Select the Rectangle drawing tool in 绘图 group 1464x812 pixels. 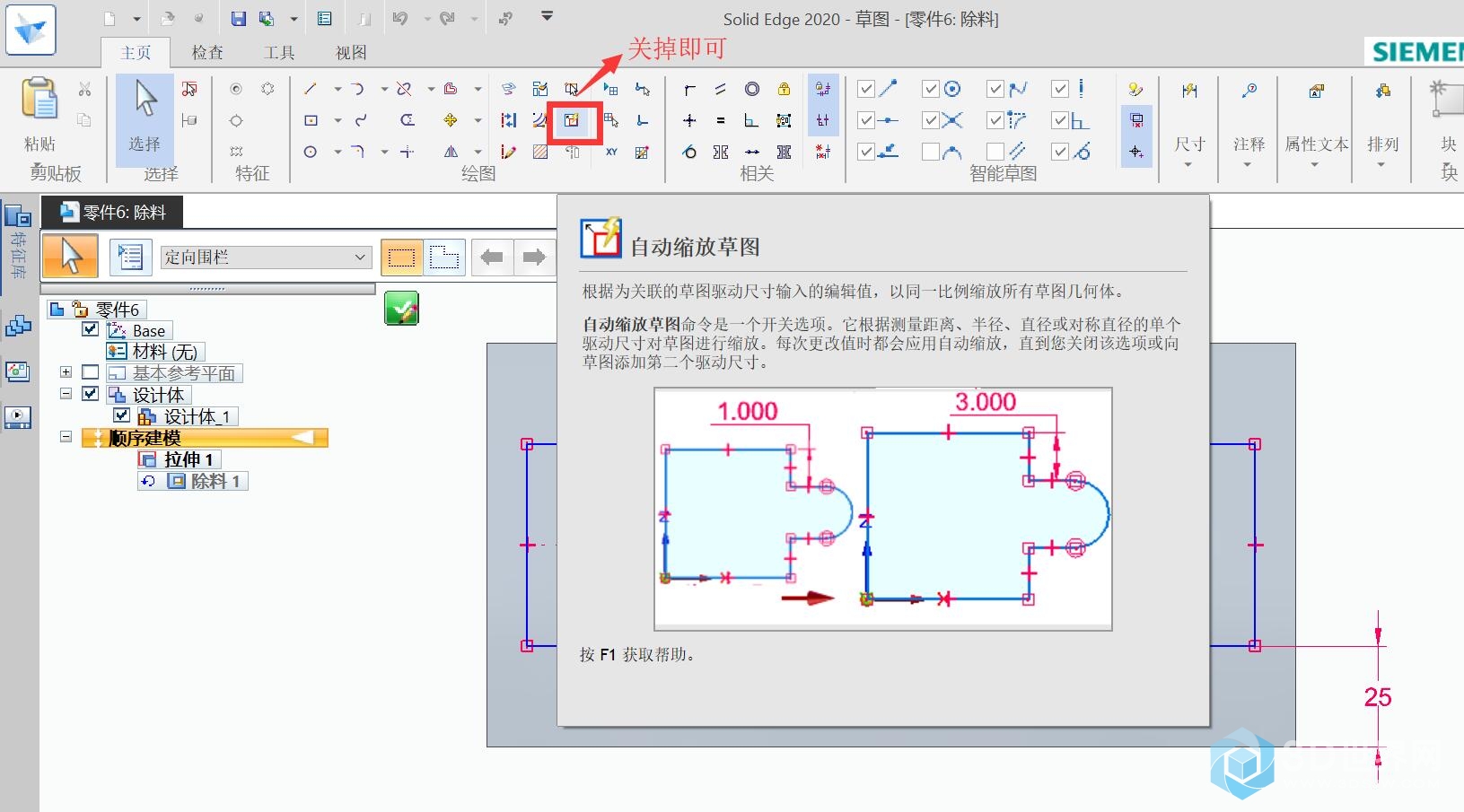click(311, 120)
